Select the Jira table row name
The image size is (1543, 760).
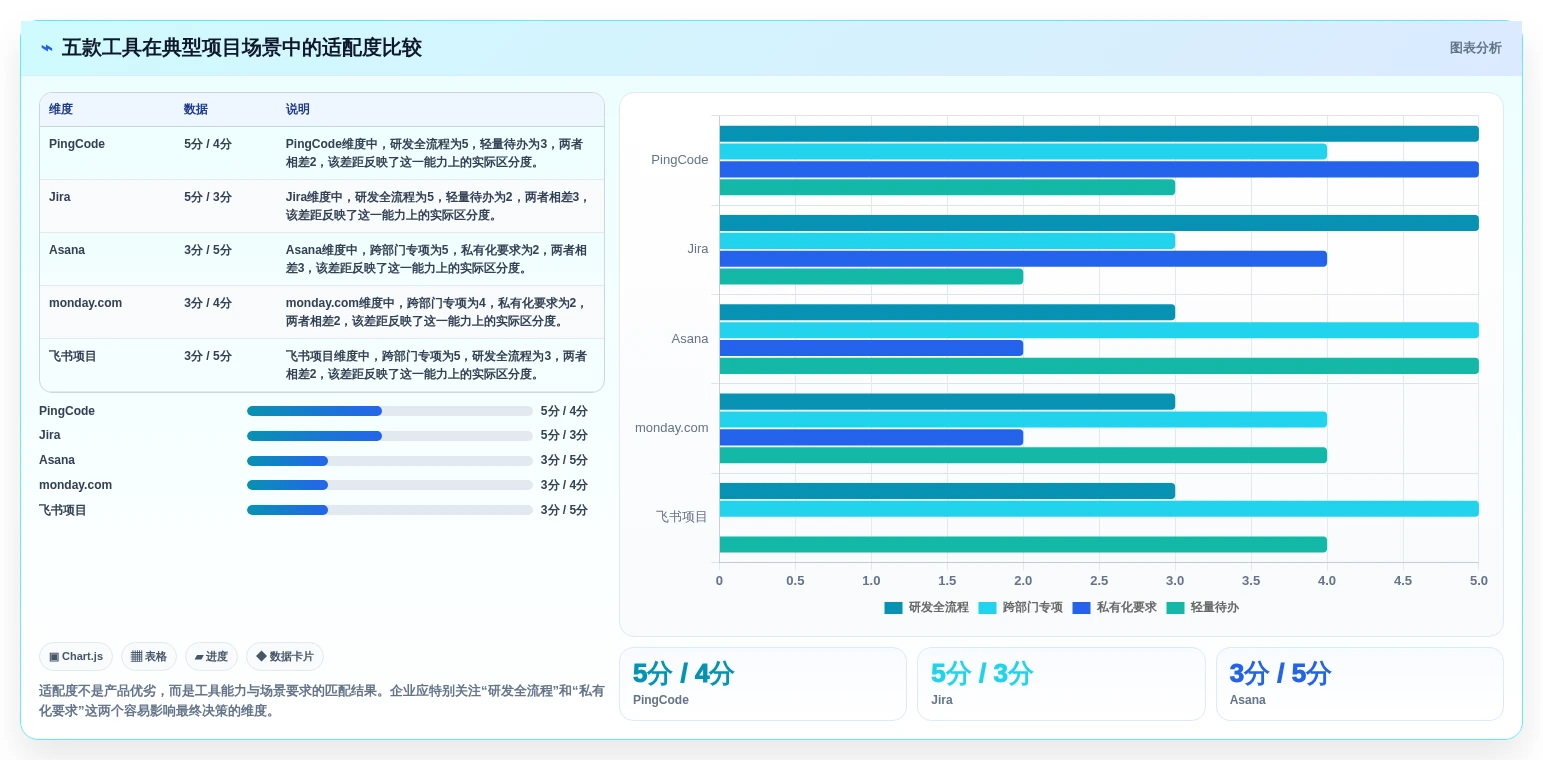60,197
